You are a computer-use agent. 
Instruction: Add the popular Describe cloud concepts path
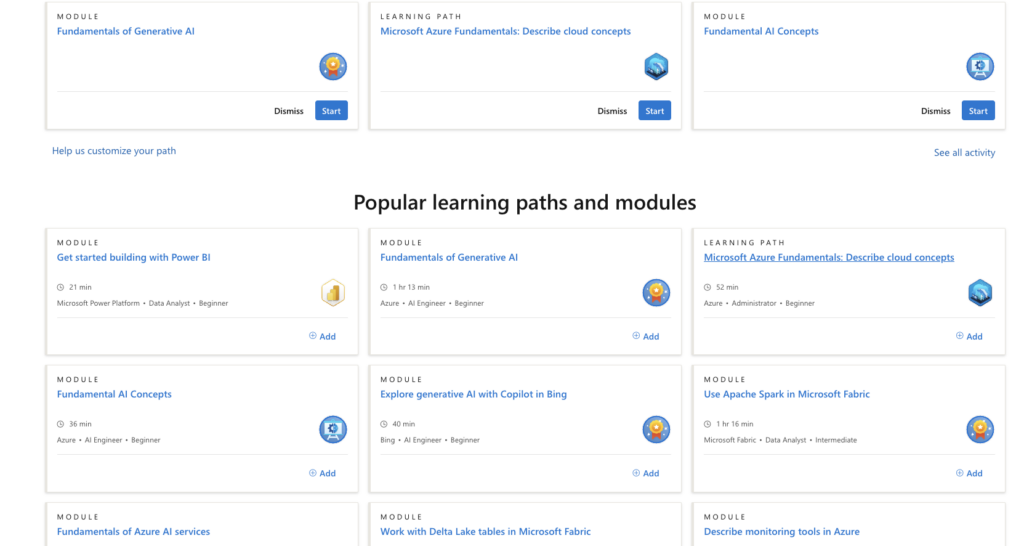968,336
